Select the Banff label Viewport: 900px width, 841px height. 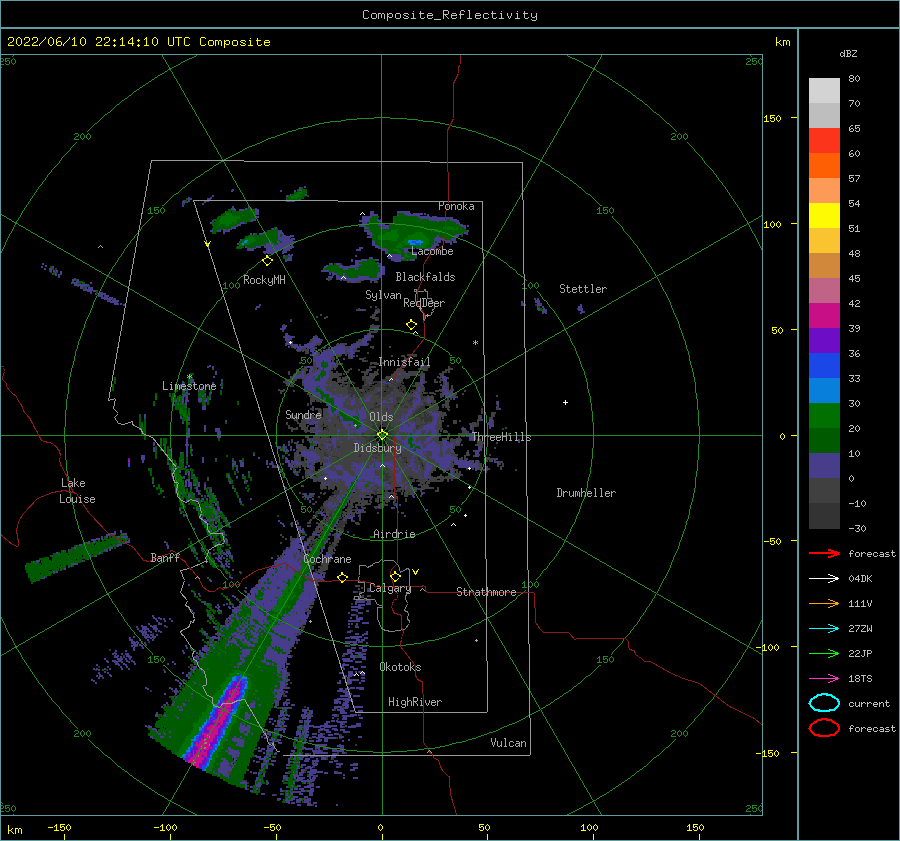click(x=165, y=558)
